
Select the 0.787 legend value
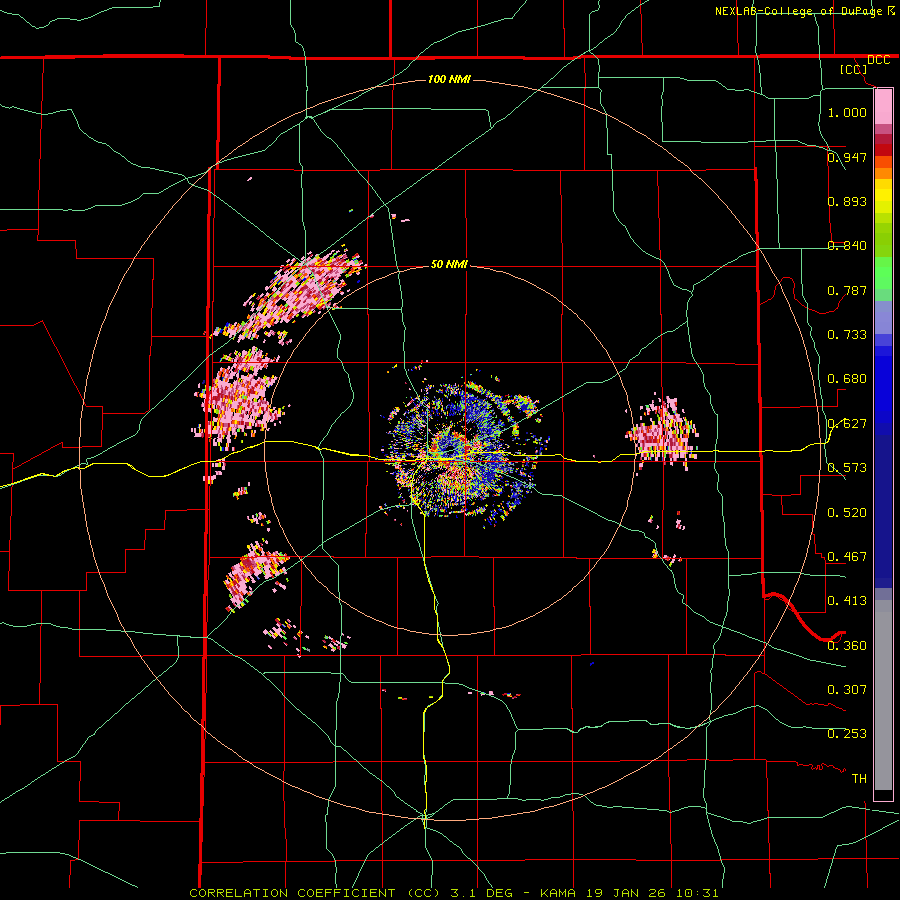pos(847,290)
